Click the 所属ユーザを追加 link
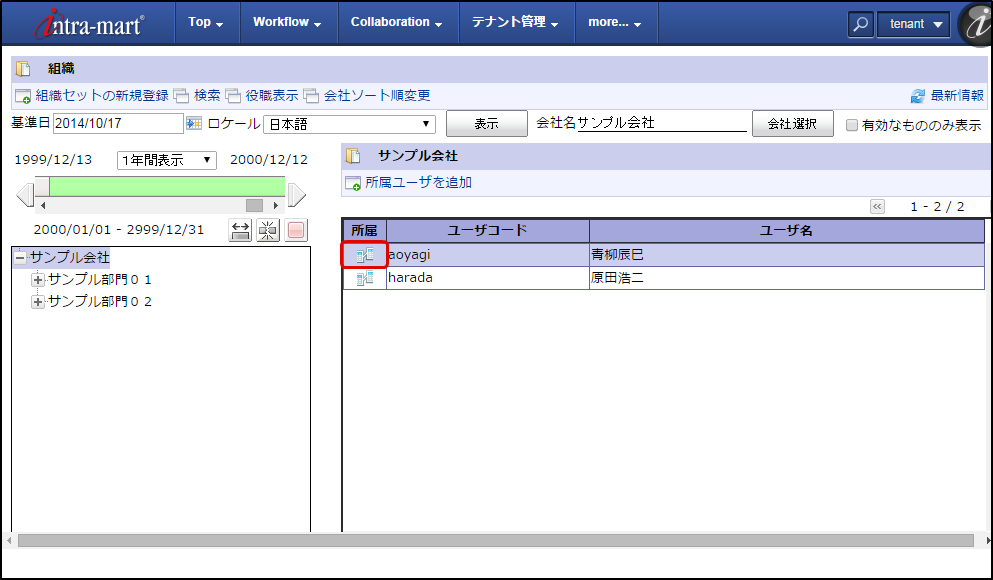 [417, 183]
